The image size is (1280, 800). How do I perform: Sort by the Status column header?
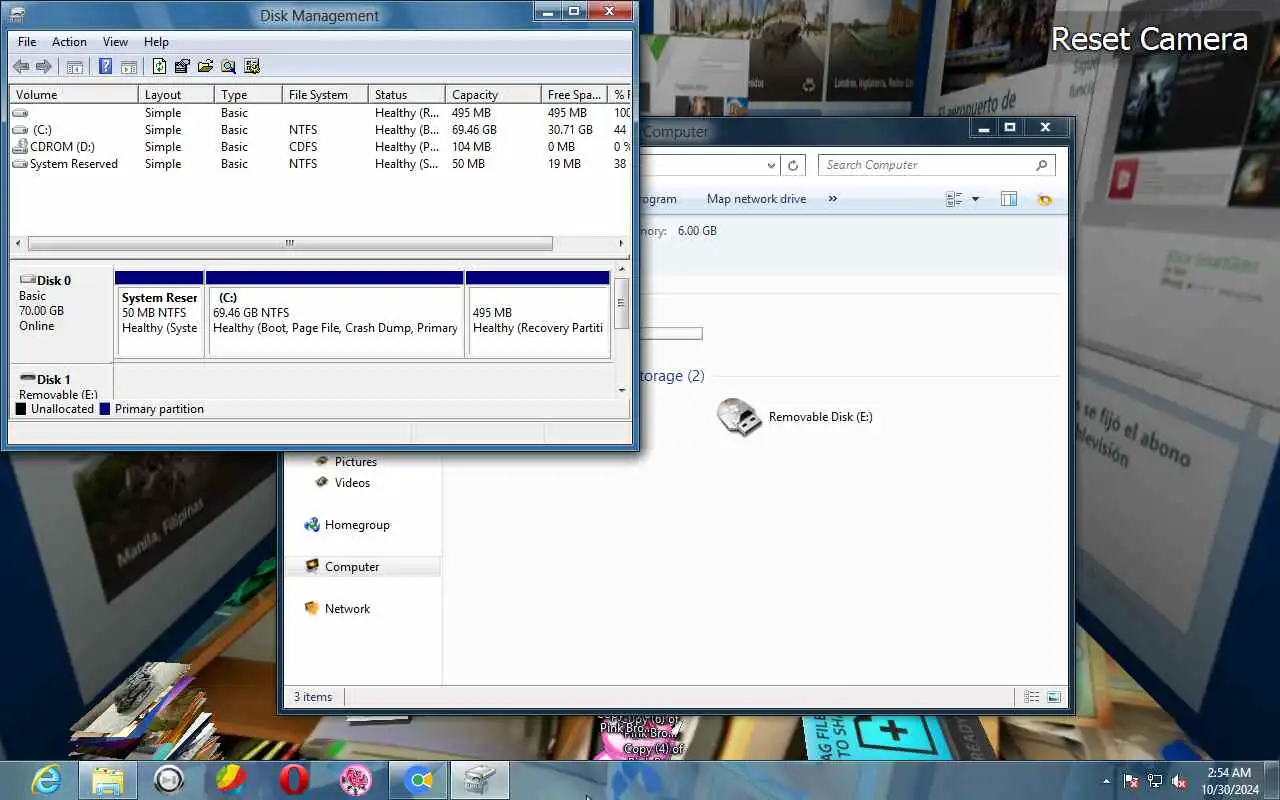406,95
